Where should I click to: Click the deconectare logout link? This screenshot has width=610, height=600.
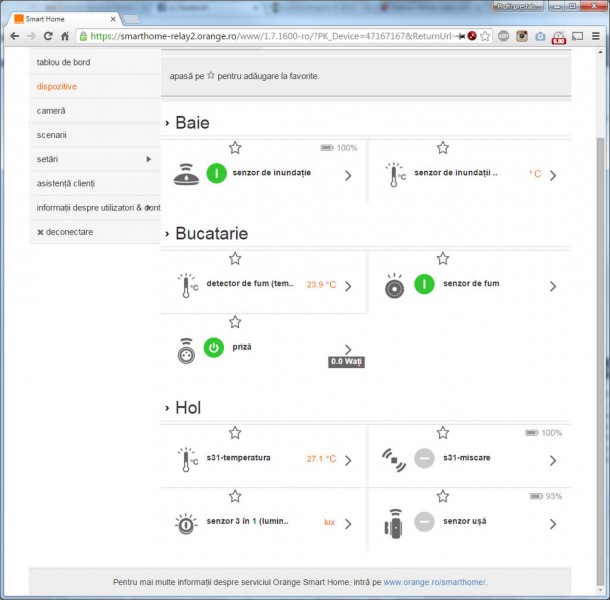[x=64, y=231]
